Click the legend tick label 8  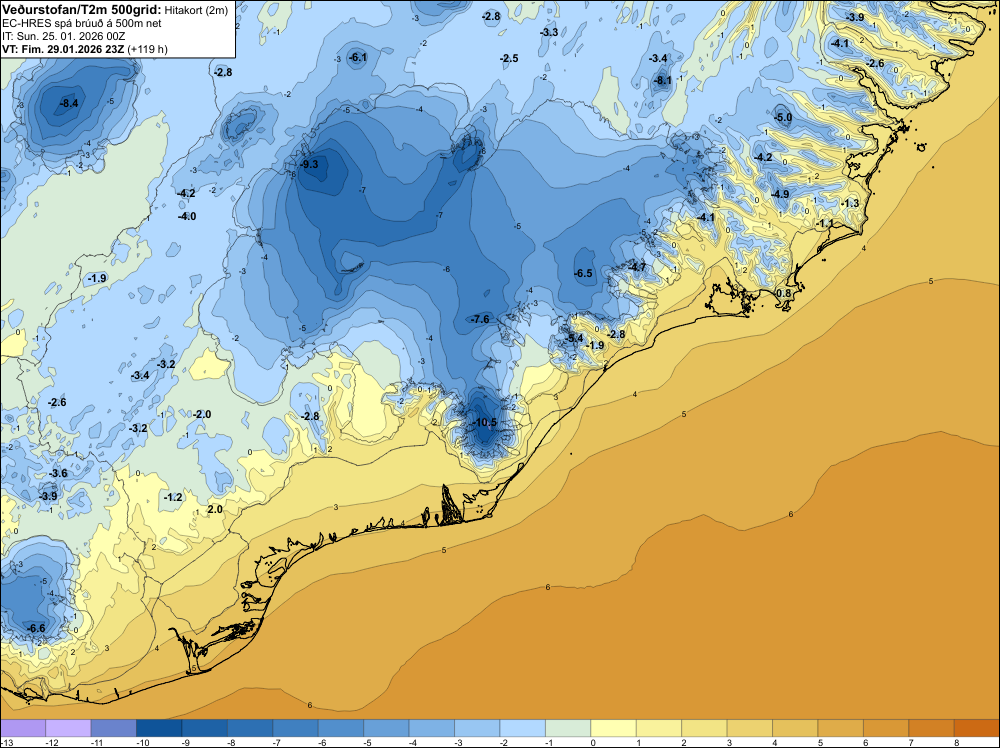(x=957, y=743)
